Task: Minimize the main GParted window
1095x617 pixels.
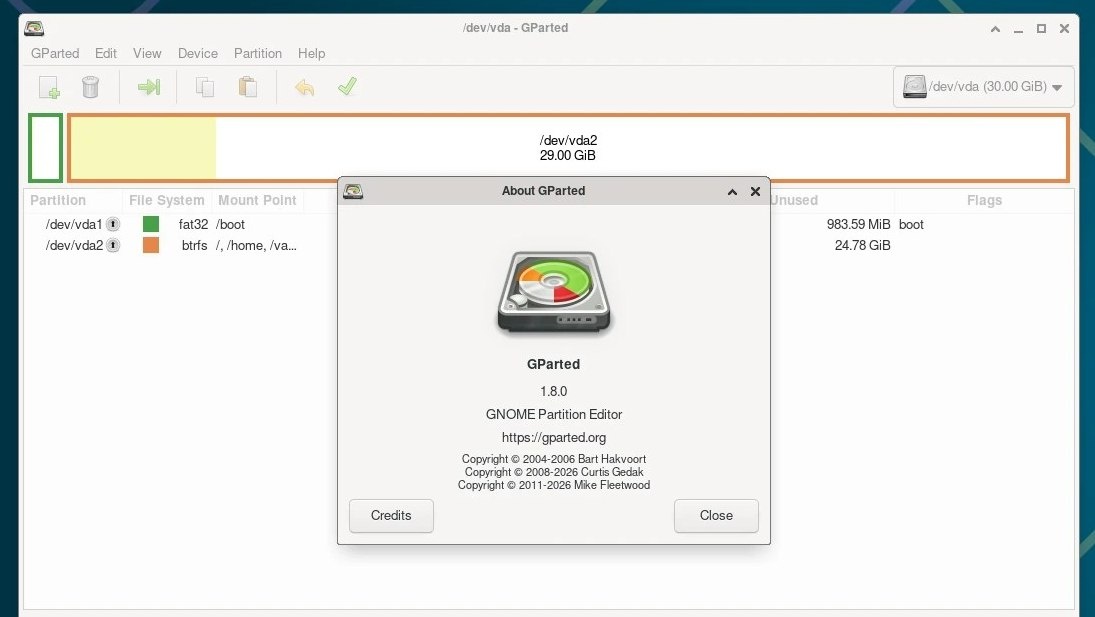Action: [x=1019, y=29]
